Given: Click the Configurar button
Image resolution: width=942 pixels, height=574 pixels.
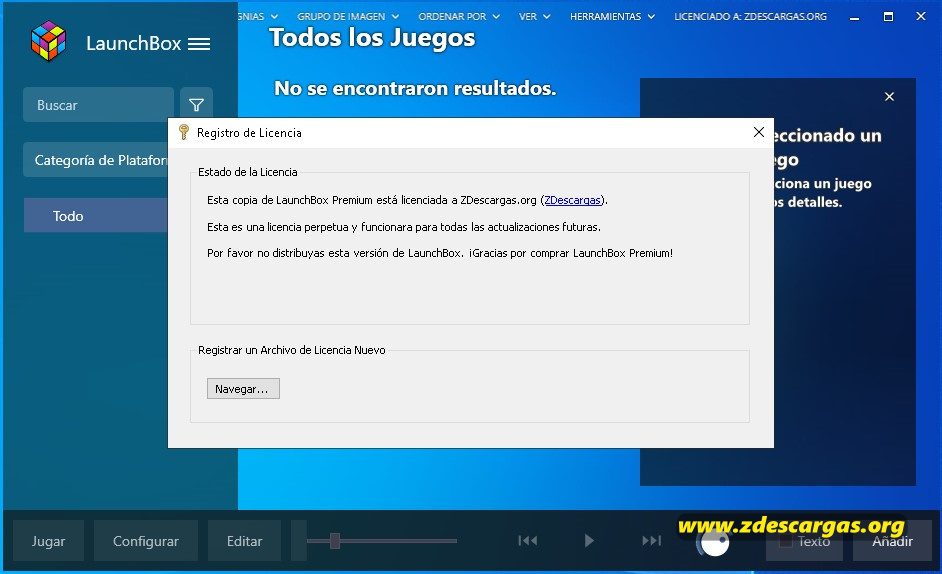Looking at the screenshot, I should pos(146,541).
